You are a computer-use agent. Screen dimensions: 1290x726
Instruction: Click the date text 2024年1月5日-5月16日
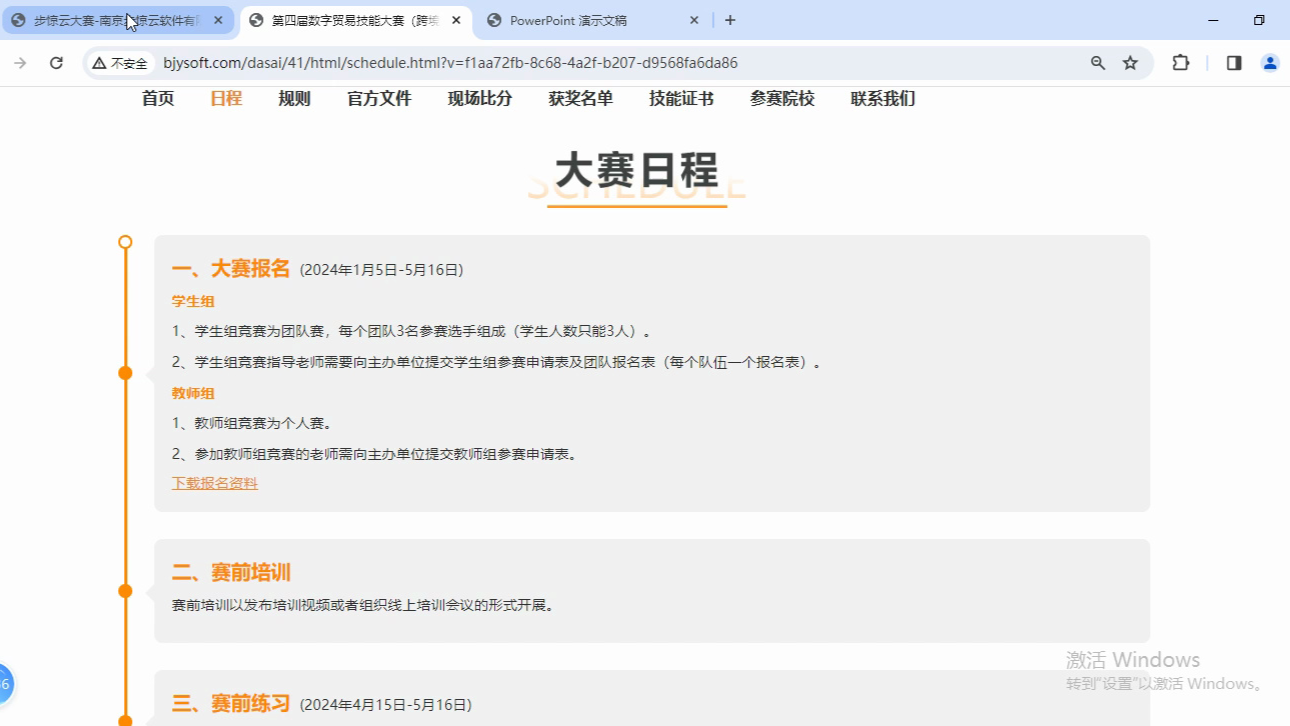382,270
